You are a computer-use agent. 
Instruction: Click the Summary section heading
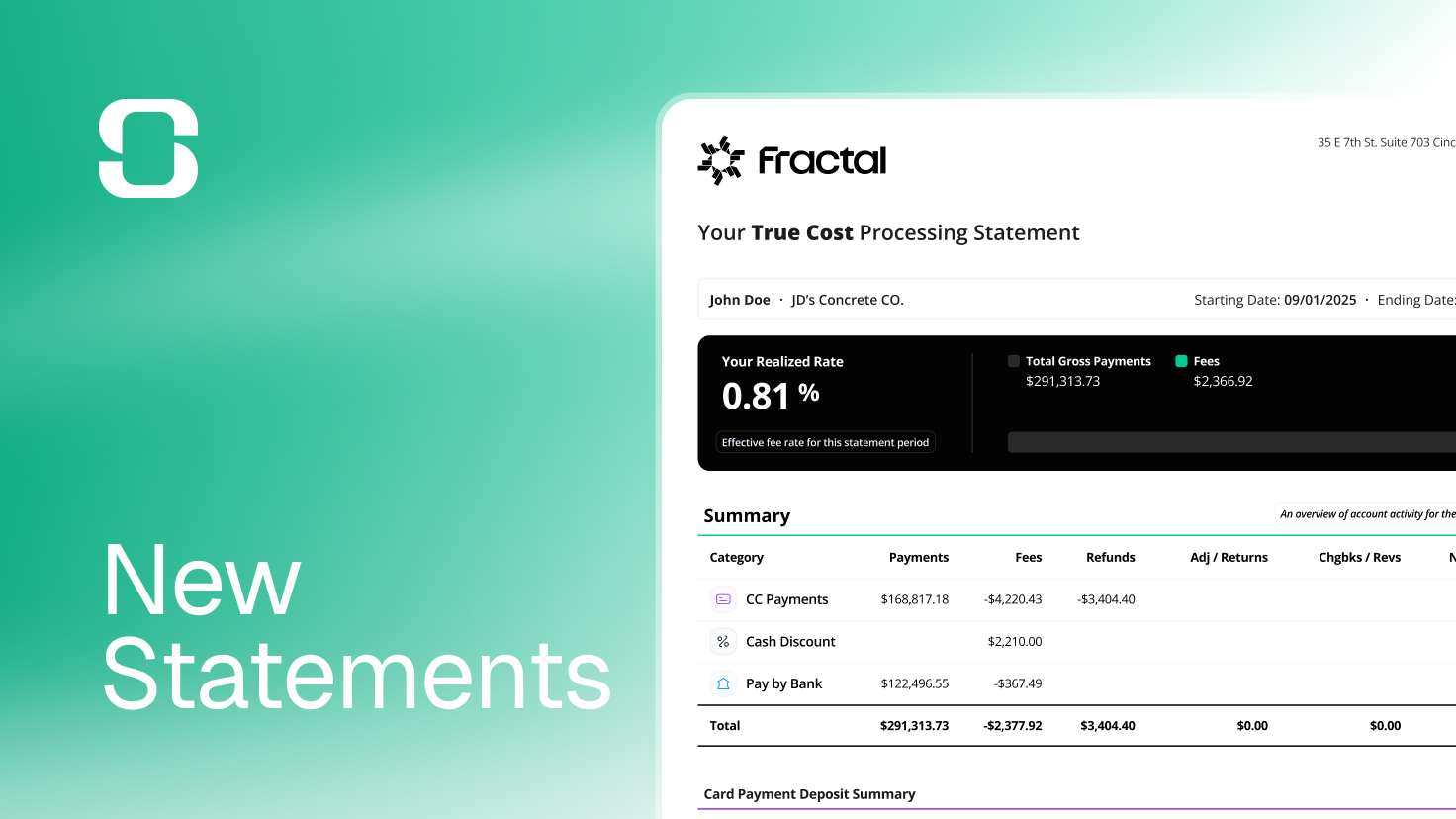[x=747, y=516]
